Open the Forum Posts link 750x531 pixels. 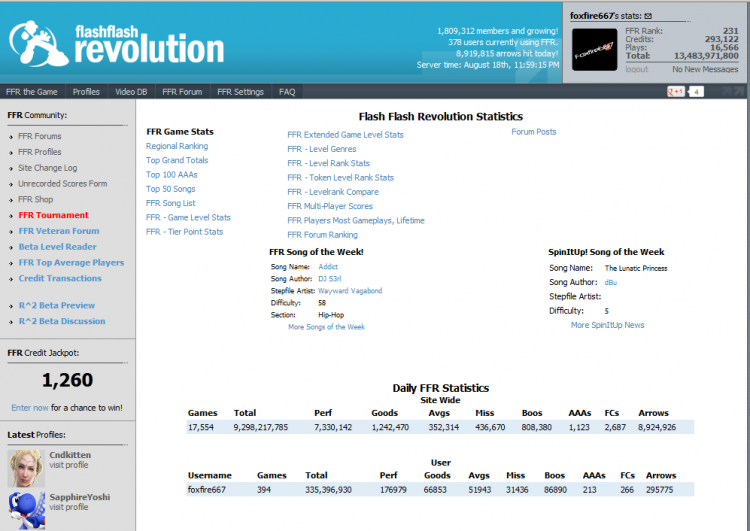(x=534, y=132)
